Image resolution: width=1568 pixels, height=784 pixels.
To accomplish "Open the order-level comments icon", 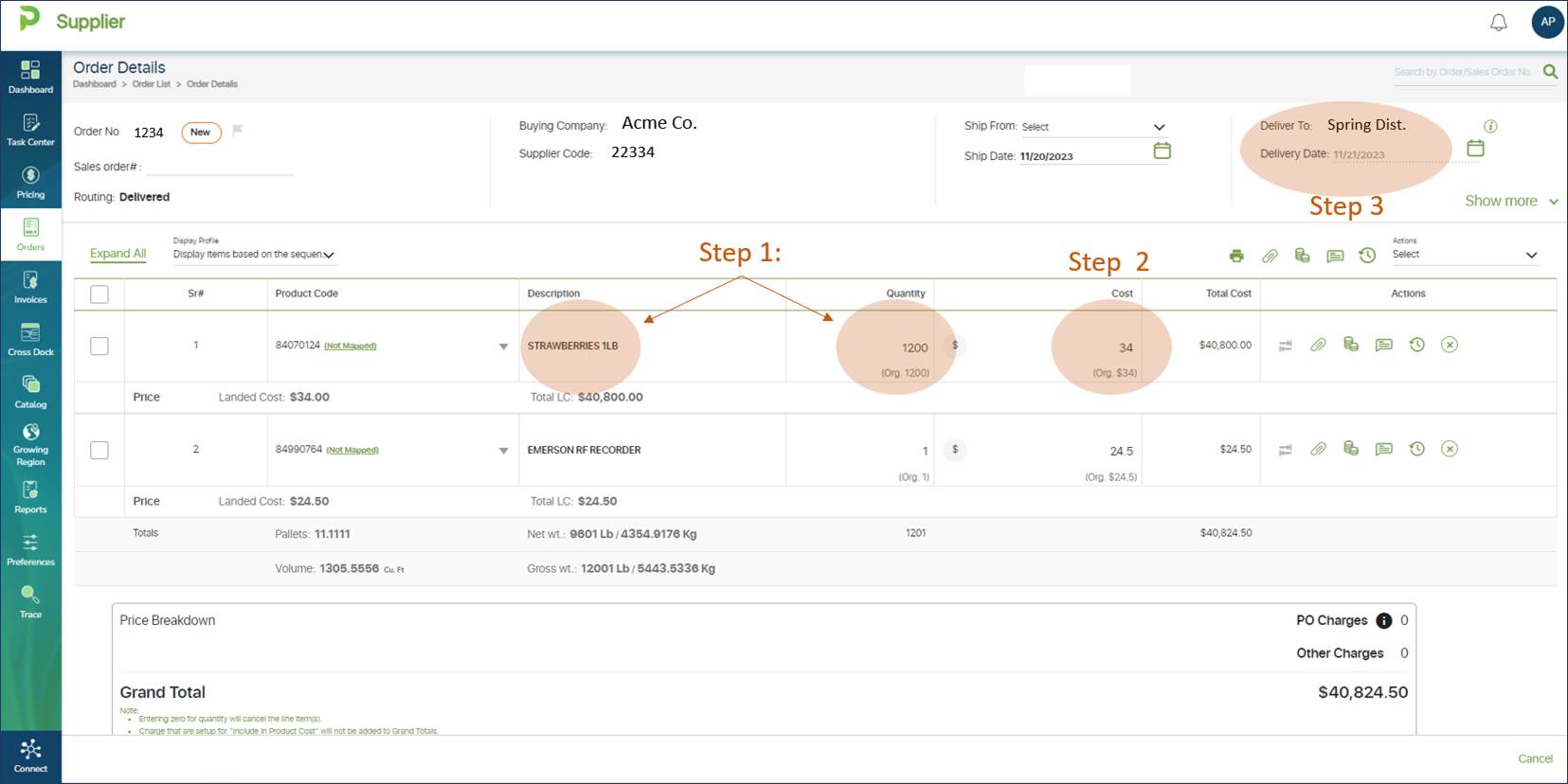I will [1335, 256].
